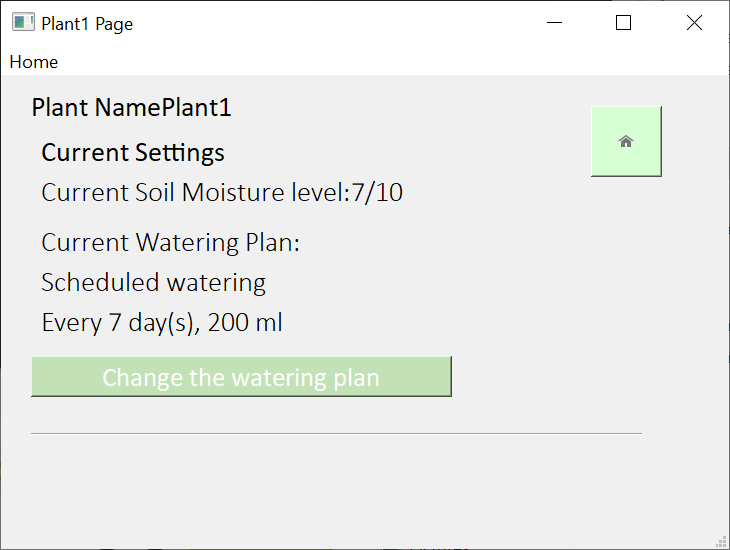Click the Current Watering Plan label

(x=171, y=243)
